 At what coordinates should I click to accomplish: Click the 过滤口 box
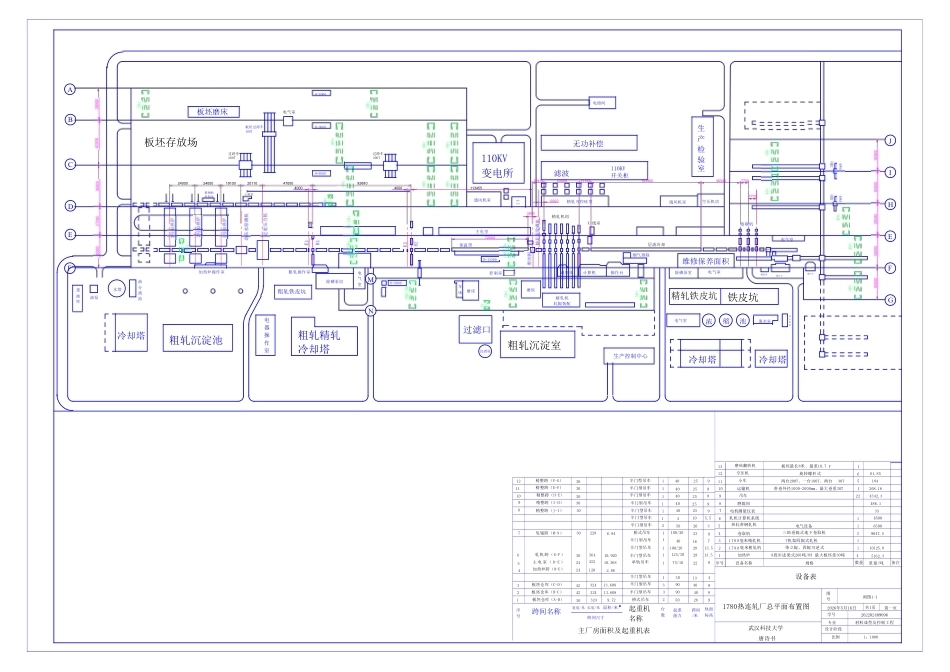(476, 330)
